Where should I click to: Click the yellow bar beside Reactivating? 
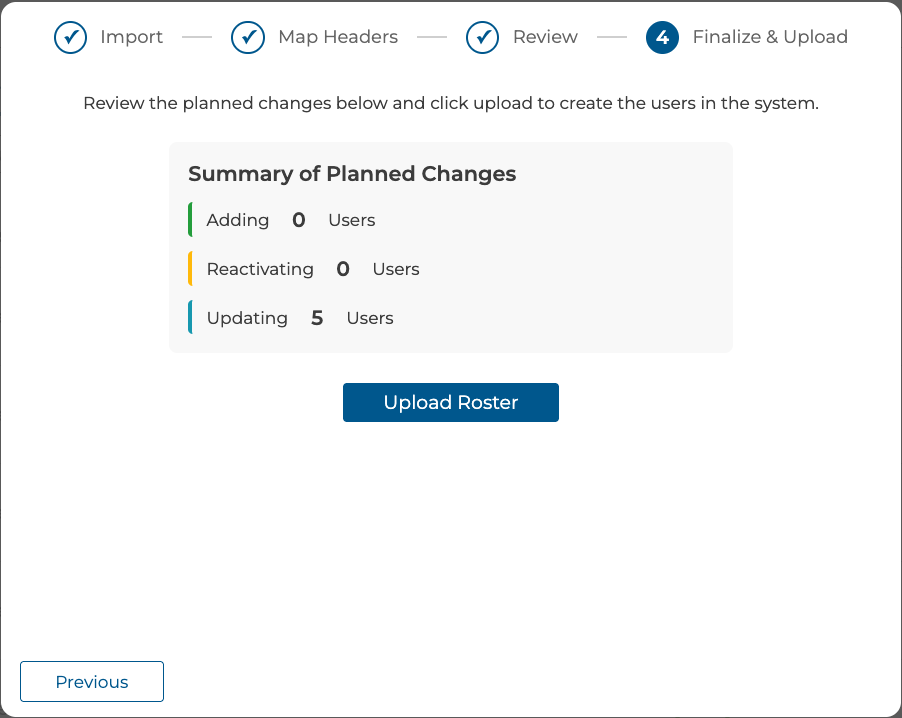(x=190, y=269)
